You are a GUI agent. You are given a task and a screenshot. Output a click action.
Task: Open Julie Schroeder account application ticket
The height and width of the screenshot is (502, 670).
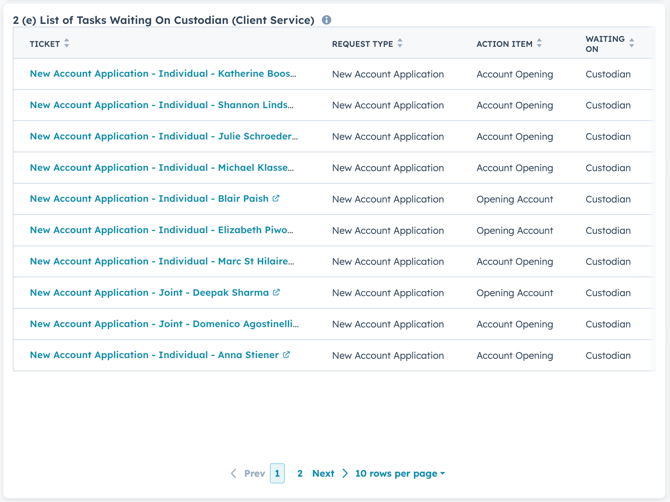click(164, 136)
